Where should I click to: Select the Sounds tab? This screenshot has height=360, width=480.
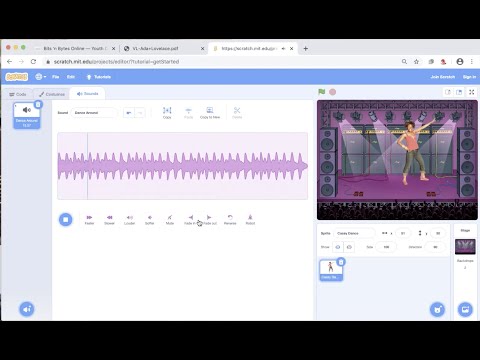pos(87,94)
